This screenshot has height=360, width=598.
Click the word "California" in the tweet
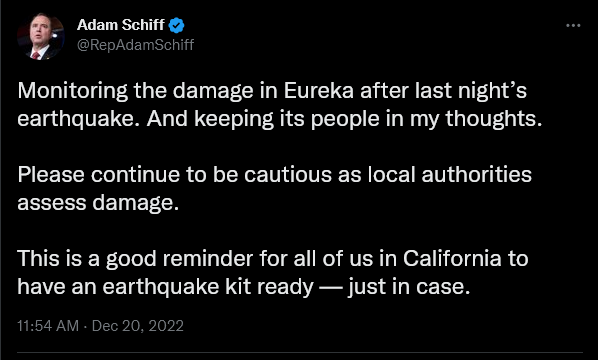452,258
